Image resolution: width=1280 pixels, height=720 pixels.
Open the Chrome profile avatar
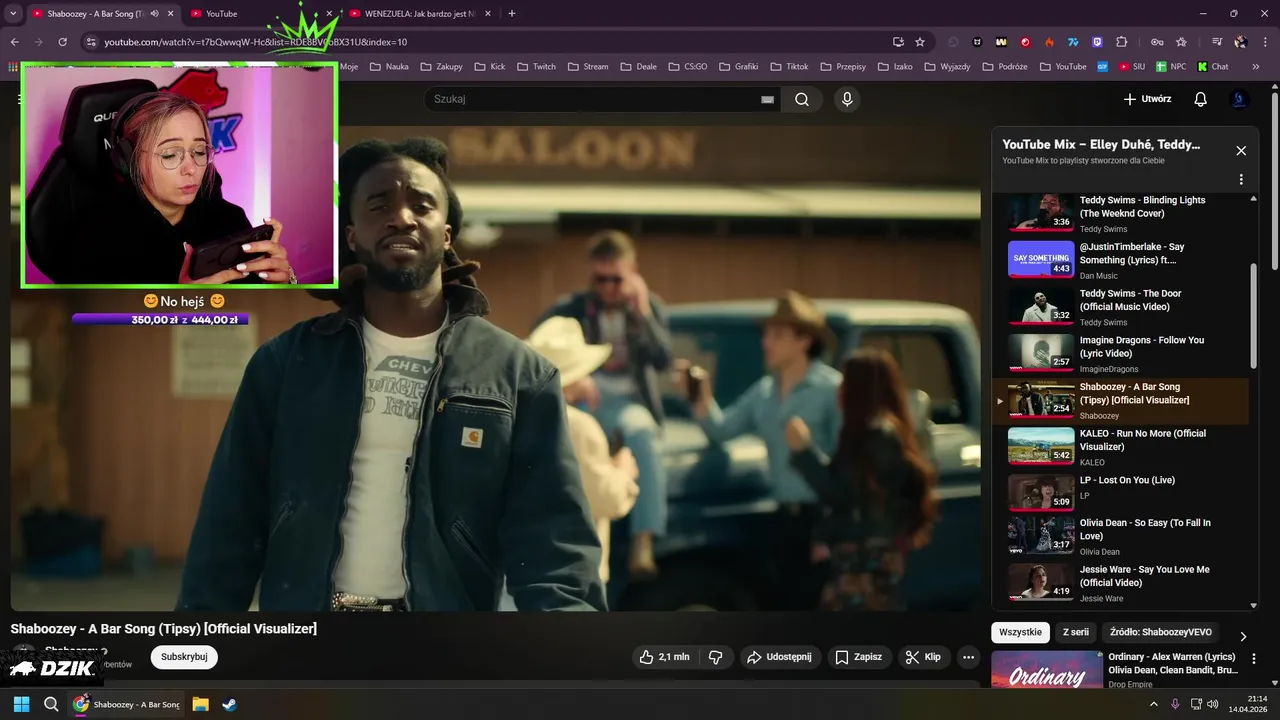click(1241, 42)
